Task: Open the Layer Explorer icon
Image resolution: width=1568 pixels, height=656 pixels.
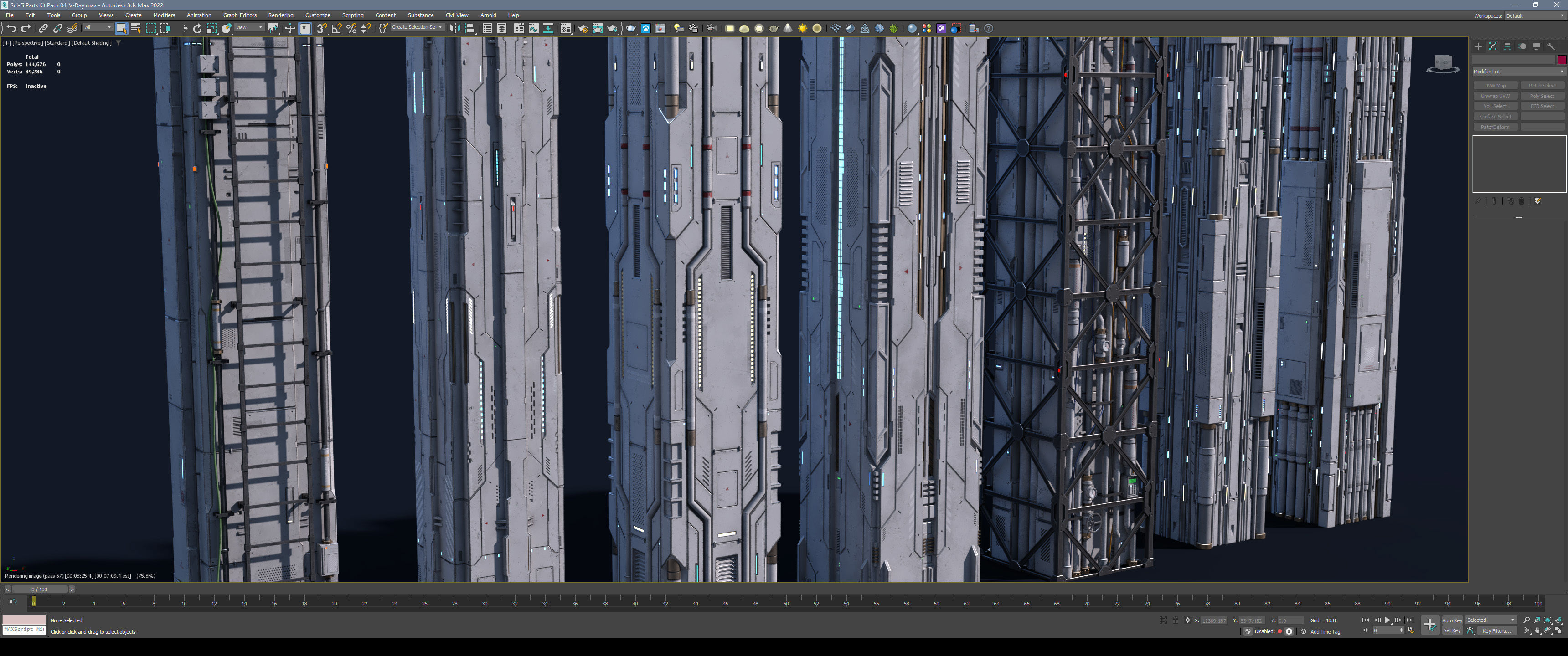Action: (x=501, y=28)
